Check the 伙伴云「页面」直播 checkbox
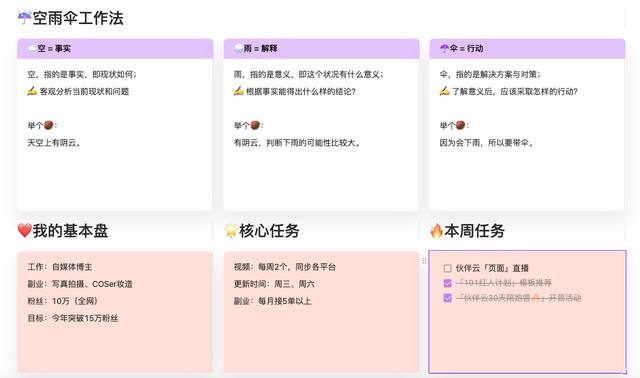This screenshot has width=640, height=378. [447, 268]
